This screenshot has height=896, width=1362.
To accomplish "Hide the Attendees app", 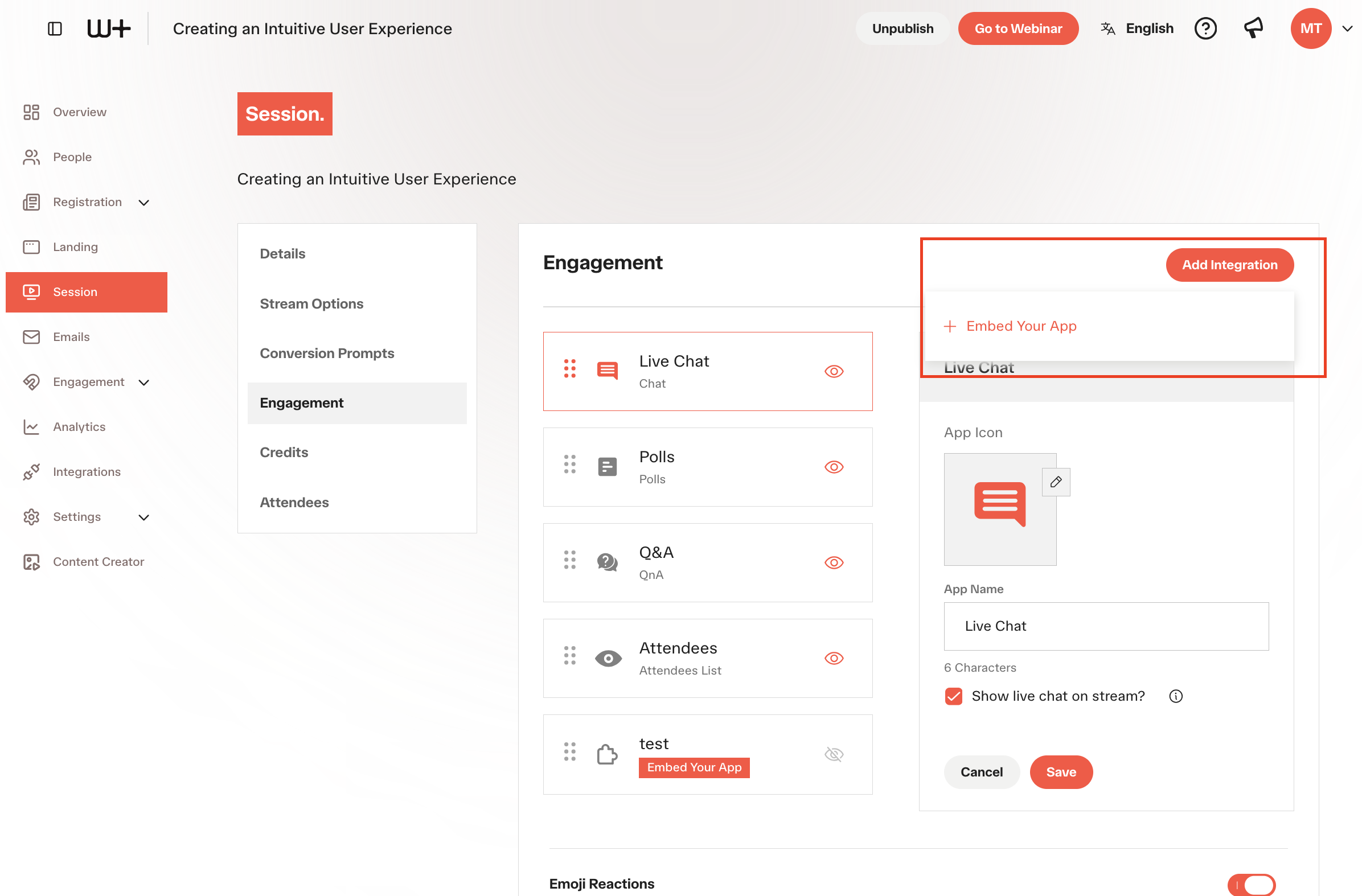I will pyautogui.click(x=834, y=658).
